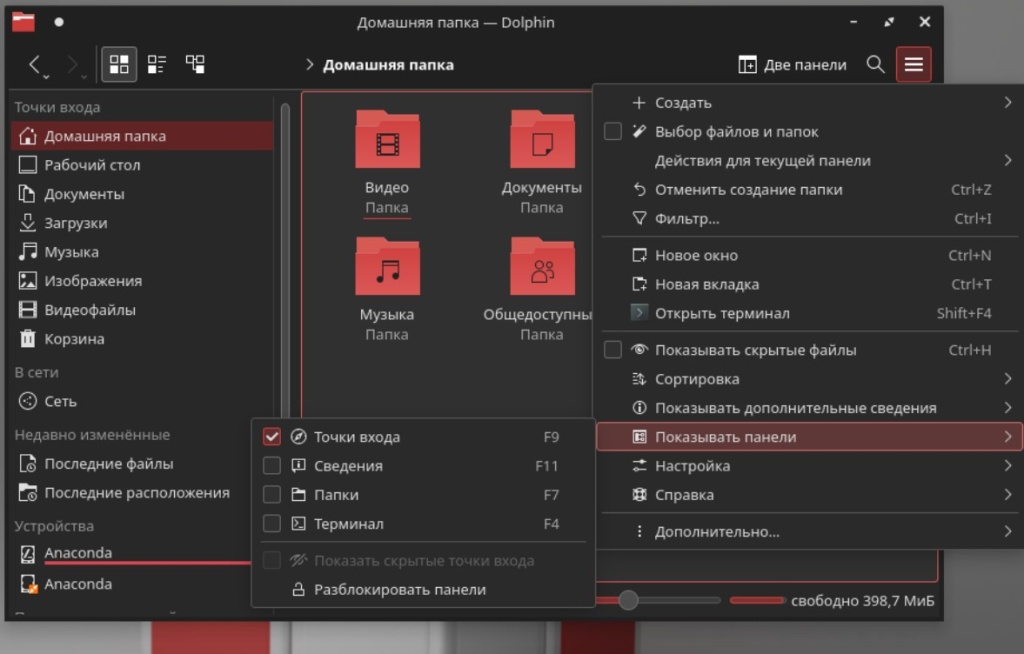
Task: Uncheck the Точки входа panel checkbox
Action: (x=271, y=437)
